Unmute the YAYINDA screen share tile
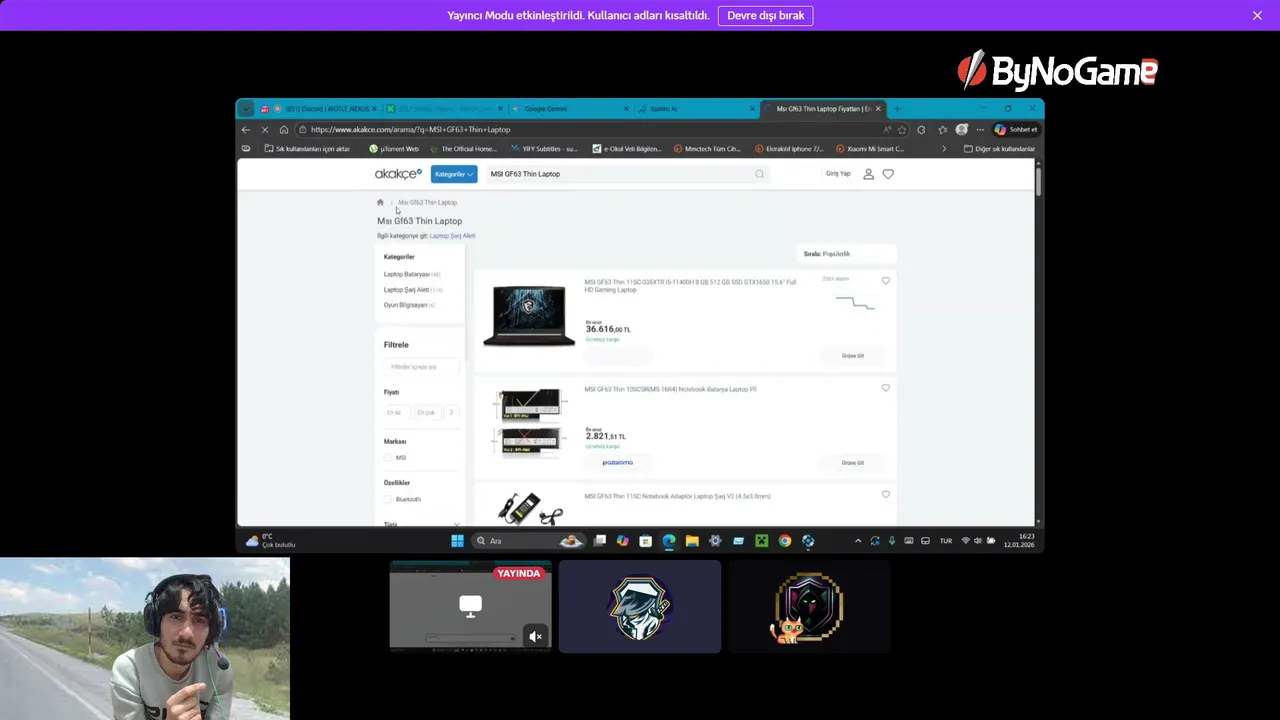 (536, 636)
